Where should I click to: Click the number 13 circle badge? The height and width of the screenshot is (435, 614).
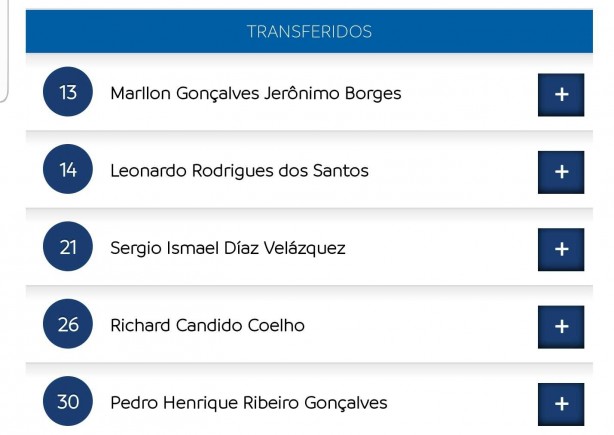pos(68,92)
